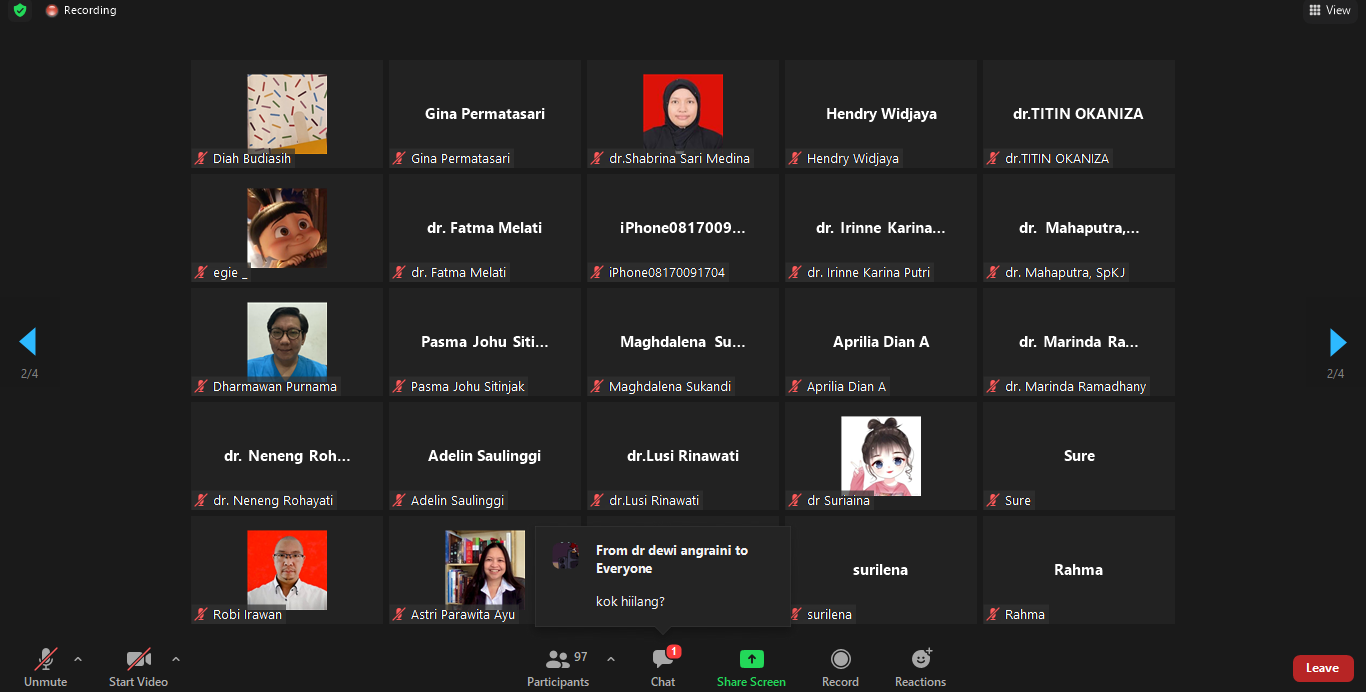Click Sure's muted mic icon
1366x692 pixels.
(994, 500)
